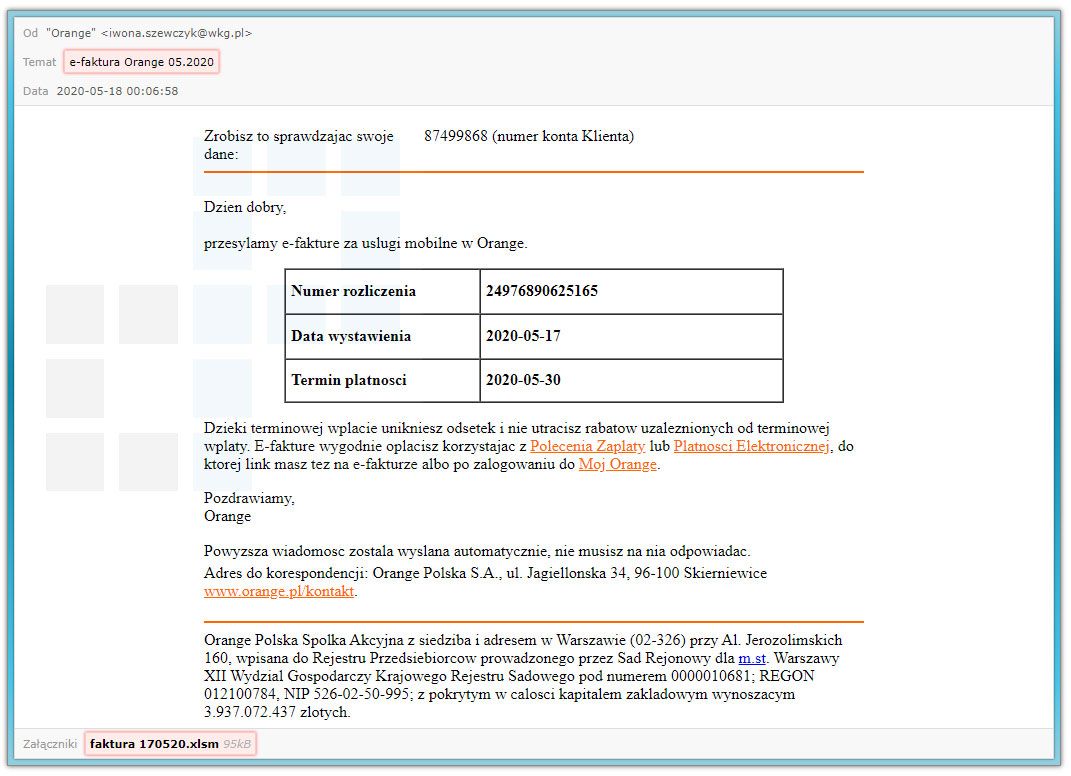Open the Platnosci Elektronicznej link

(x=751, y=446)
